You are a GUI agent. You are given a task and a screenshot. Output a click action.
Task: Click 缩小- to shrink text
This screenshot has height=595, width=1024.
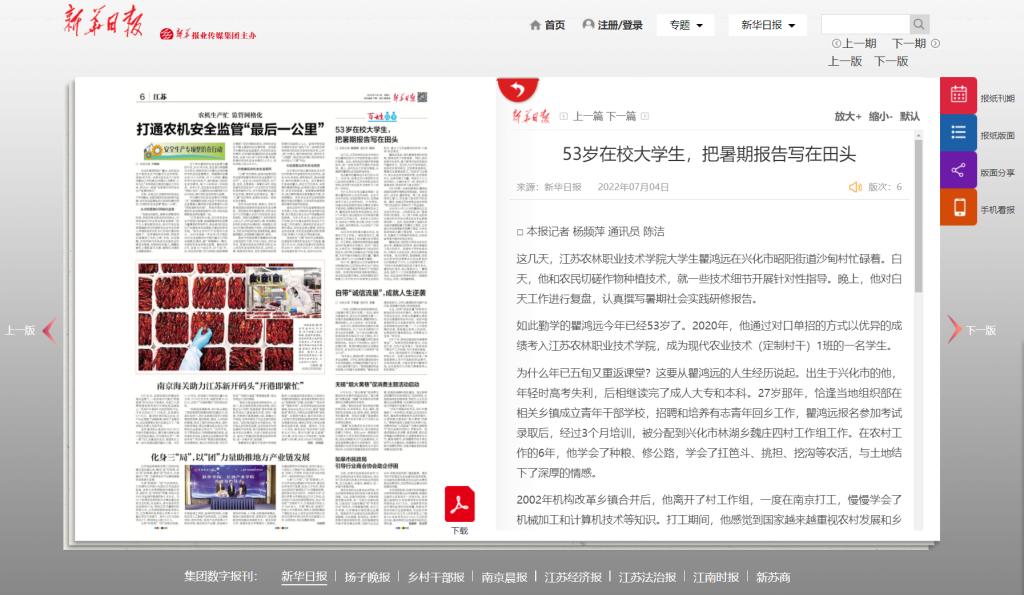880,116
